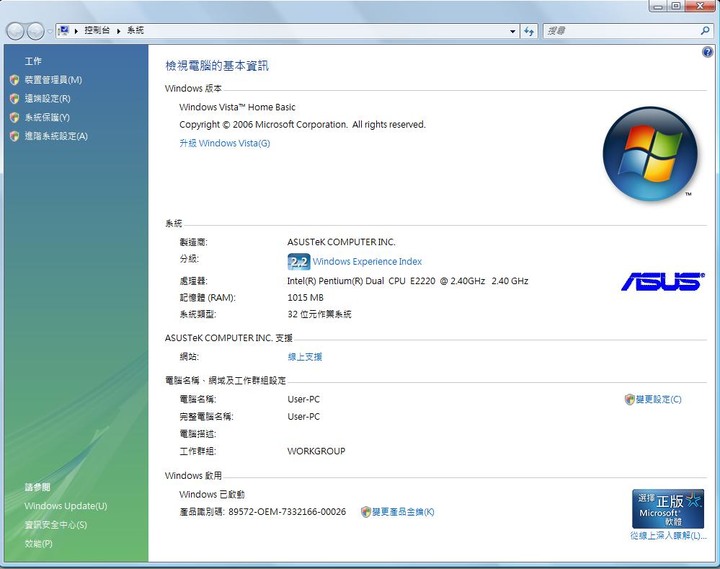Open the address bar history dropdown
The width and height of the screenshot is (720, 569).
coord(512,31)
